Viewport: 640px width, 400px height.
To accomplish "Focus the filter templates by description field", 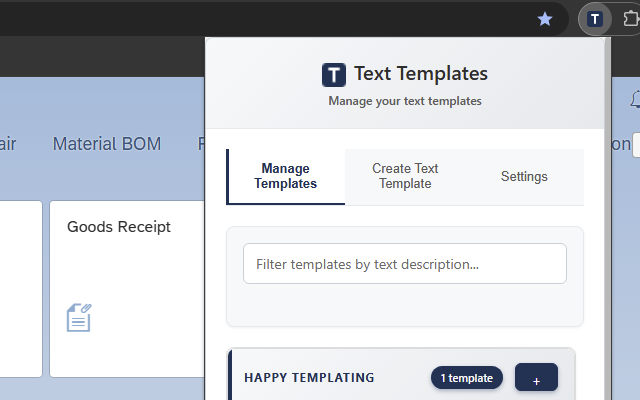I will pos(405,264).
